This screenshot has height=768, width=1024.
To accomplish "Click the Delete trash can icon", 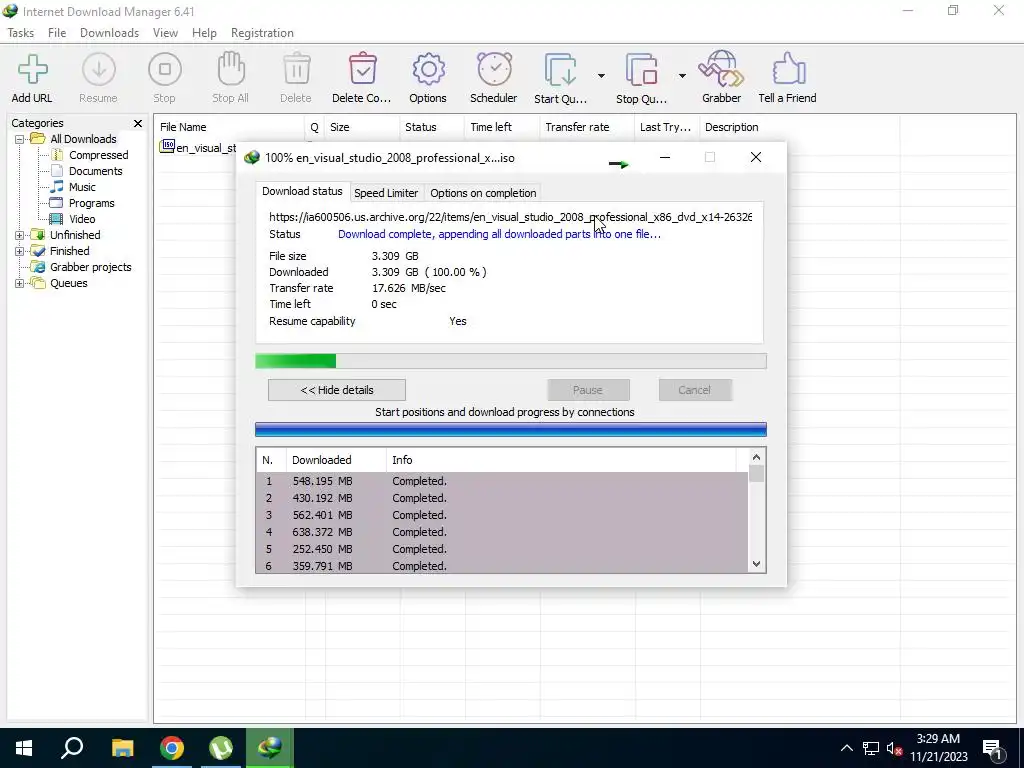I will pyautogui.click(x=296, y=69).
